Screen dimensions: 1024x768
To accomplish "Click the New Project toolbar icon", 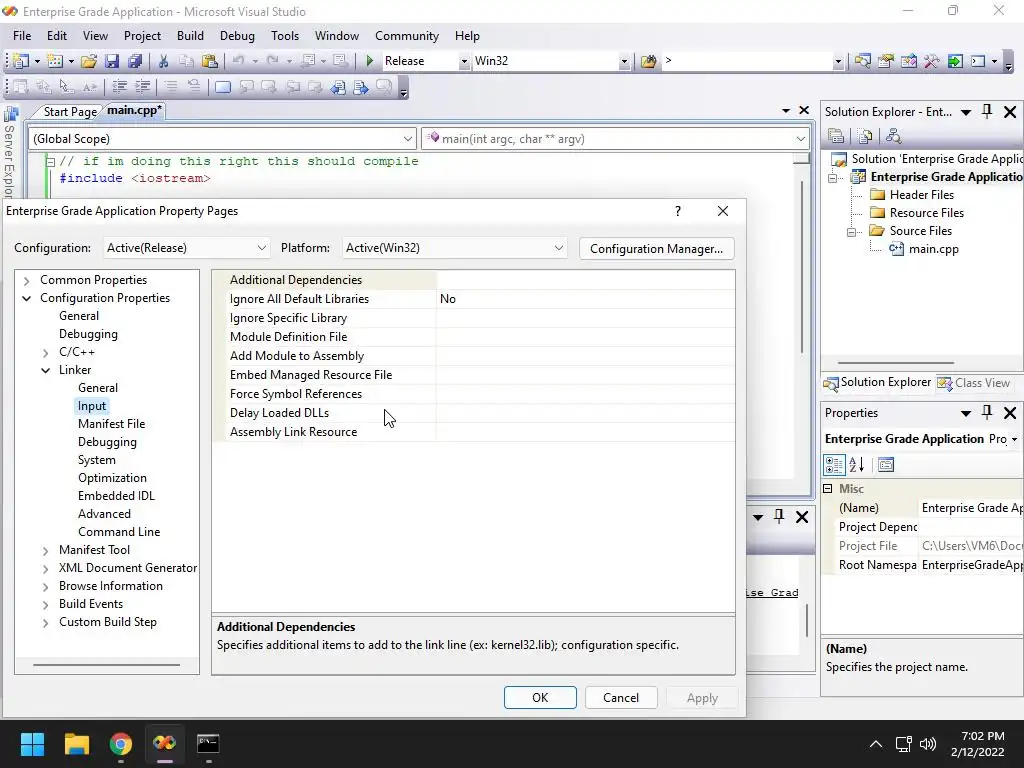I will [21, 61].
